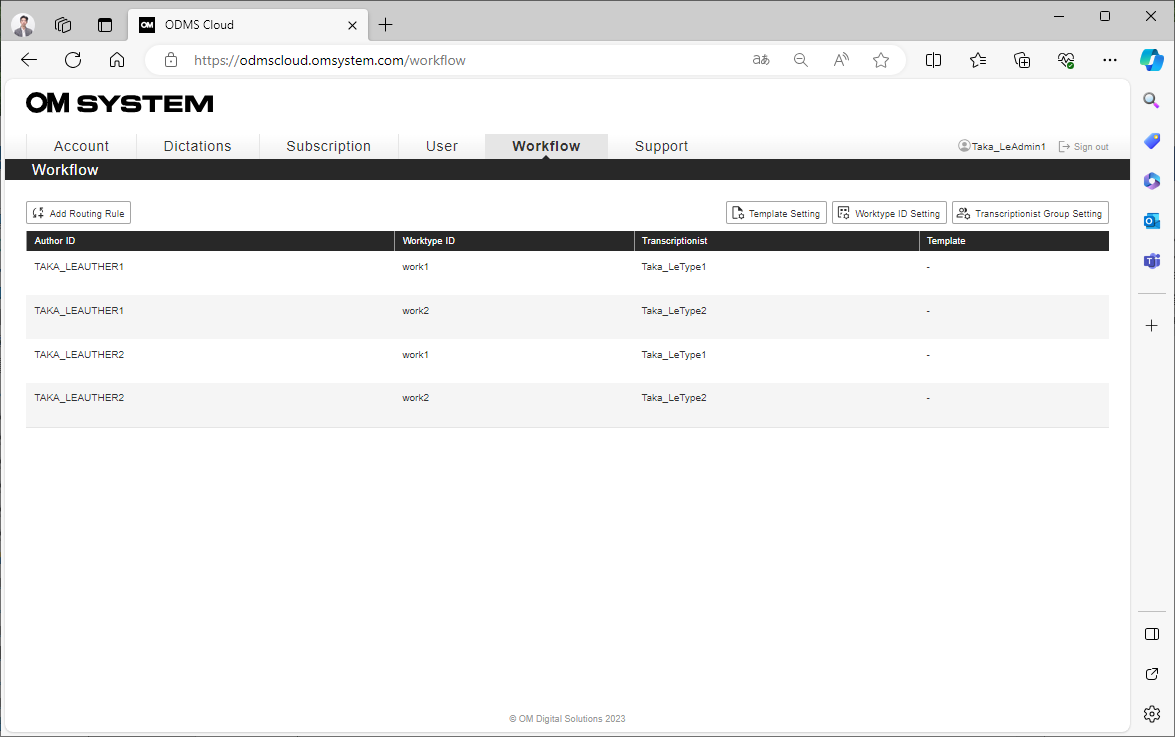Open Copilot in browser toolbar

tap(1152, 60)
